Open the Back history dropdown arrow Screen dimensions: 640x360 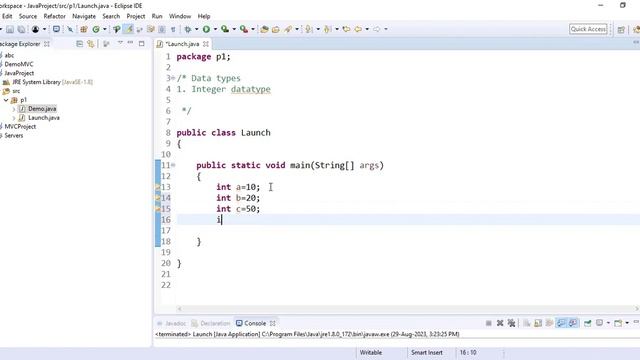click(367, 29)
